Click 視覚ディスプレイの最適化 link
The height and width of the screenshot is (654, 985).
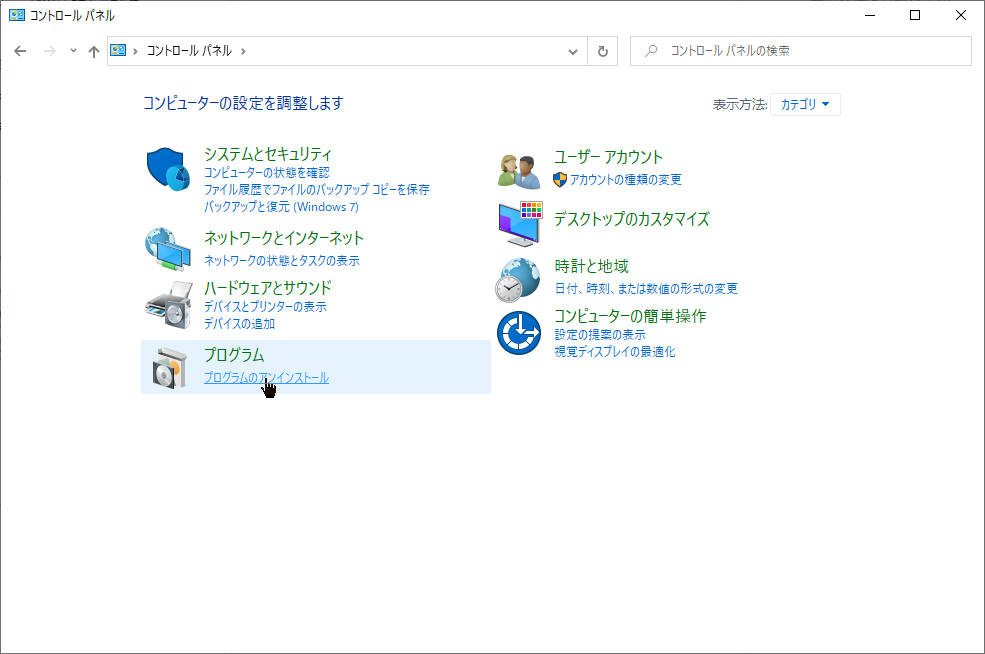point(614,352)
